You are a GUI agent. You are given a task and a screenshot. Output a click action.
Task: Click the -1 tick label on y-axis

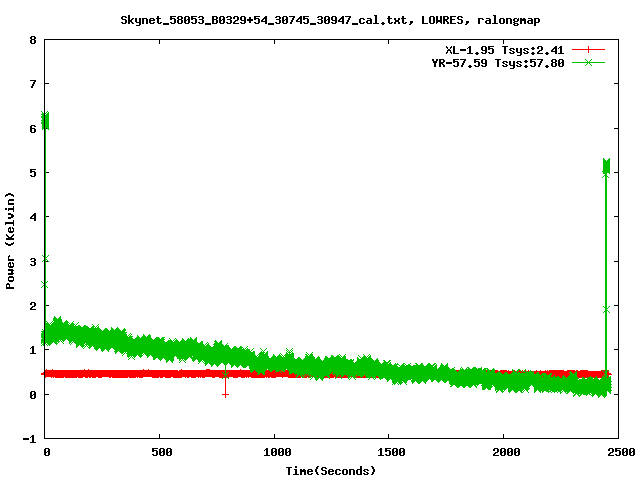30,438
